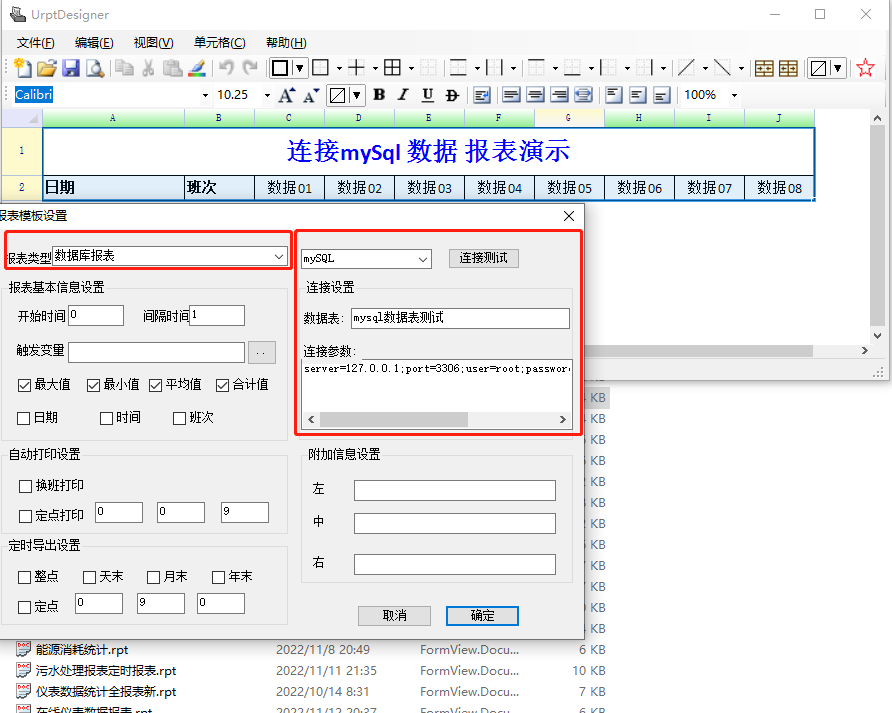The height and width of the screenshot is (713, 892).
Task: Check the 月末 export option
Action: click(x=153, y=577)
